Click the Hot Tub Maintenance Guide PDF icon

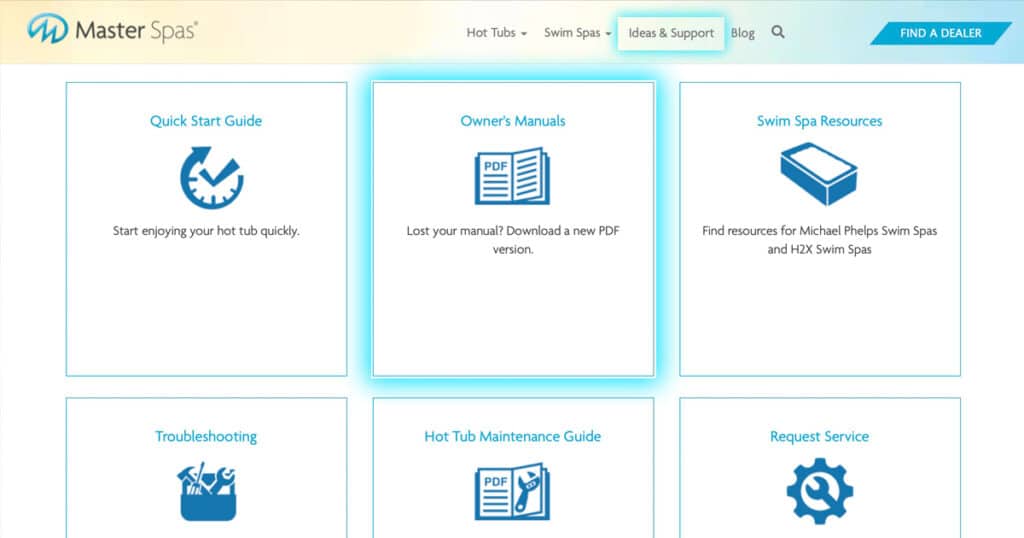pyautogui.click(x=512, y=491)
